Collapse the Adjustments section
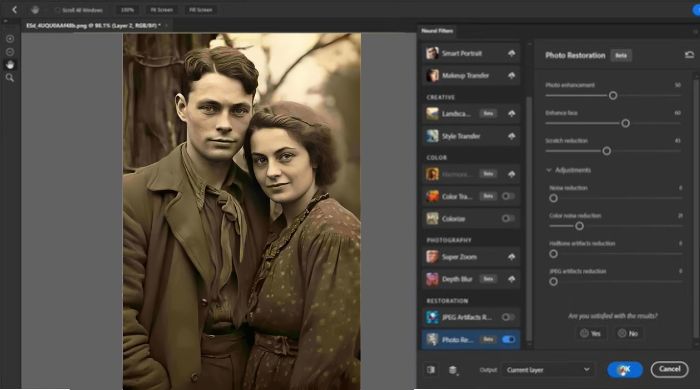Image resolution: width=700 pixels, height=390 pixels. coord(549,170)
